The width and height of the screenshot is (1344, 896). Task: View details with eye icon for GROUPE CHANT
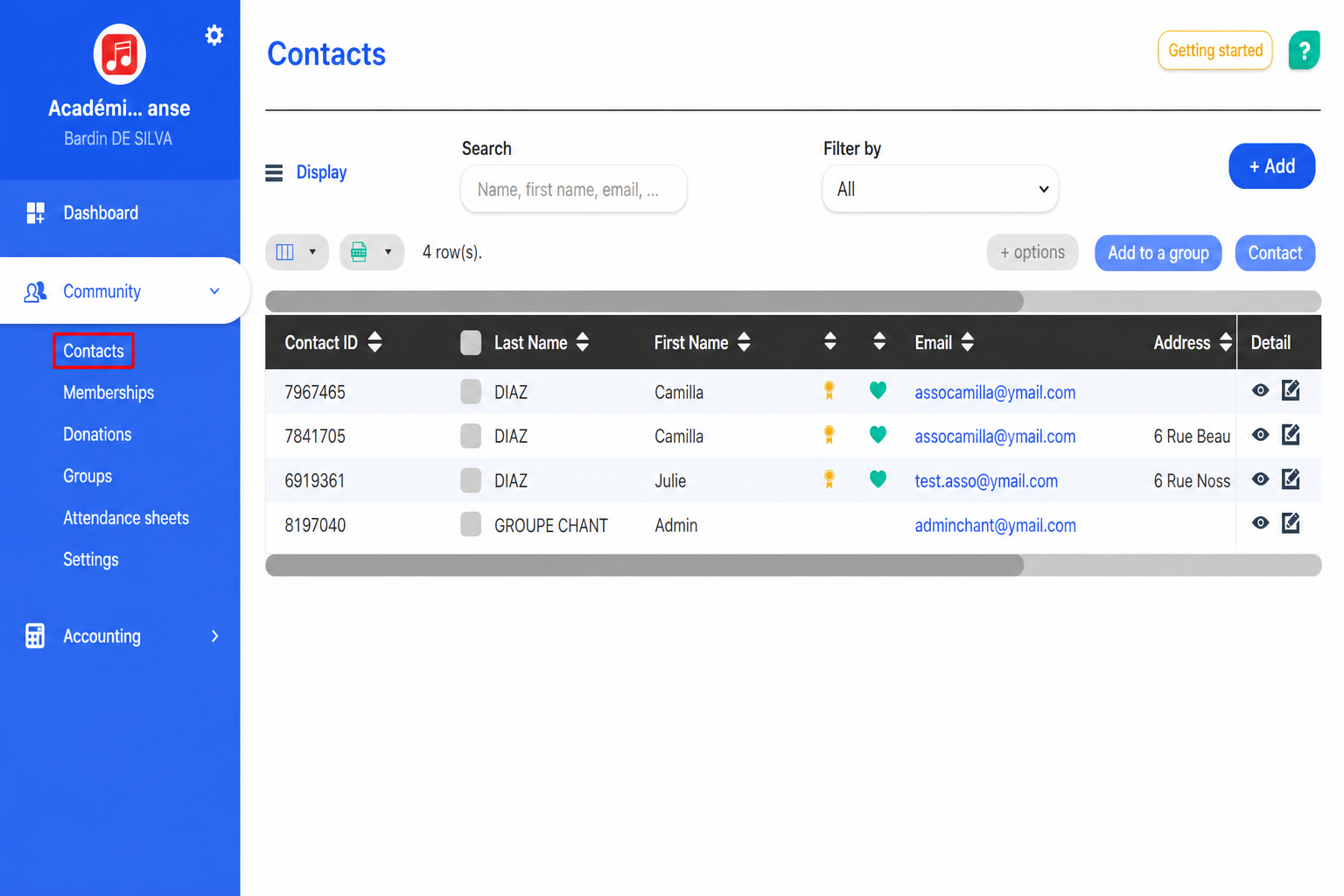point(1260,523)
